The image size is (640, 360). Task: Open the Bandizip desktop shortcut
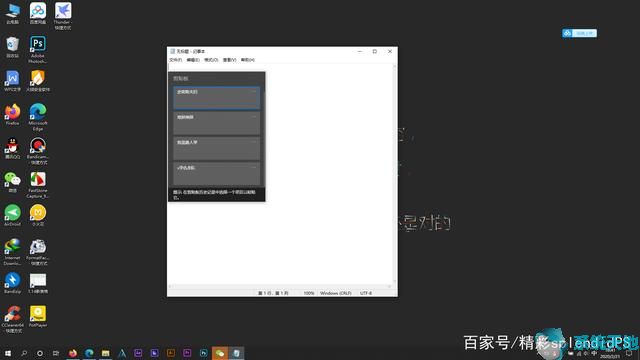(x=13, y=283)
